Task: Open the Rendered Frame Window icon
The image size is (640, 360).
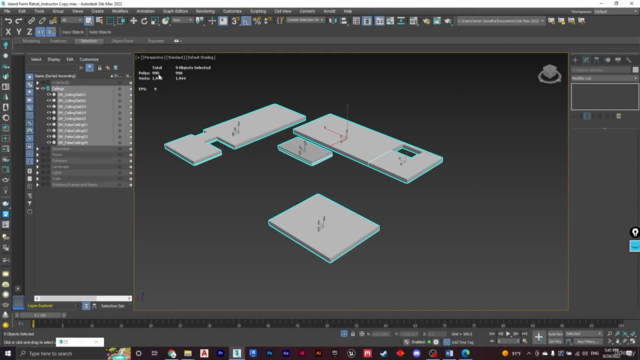Action: tap(437, 21)
